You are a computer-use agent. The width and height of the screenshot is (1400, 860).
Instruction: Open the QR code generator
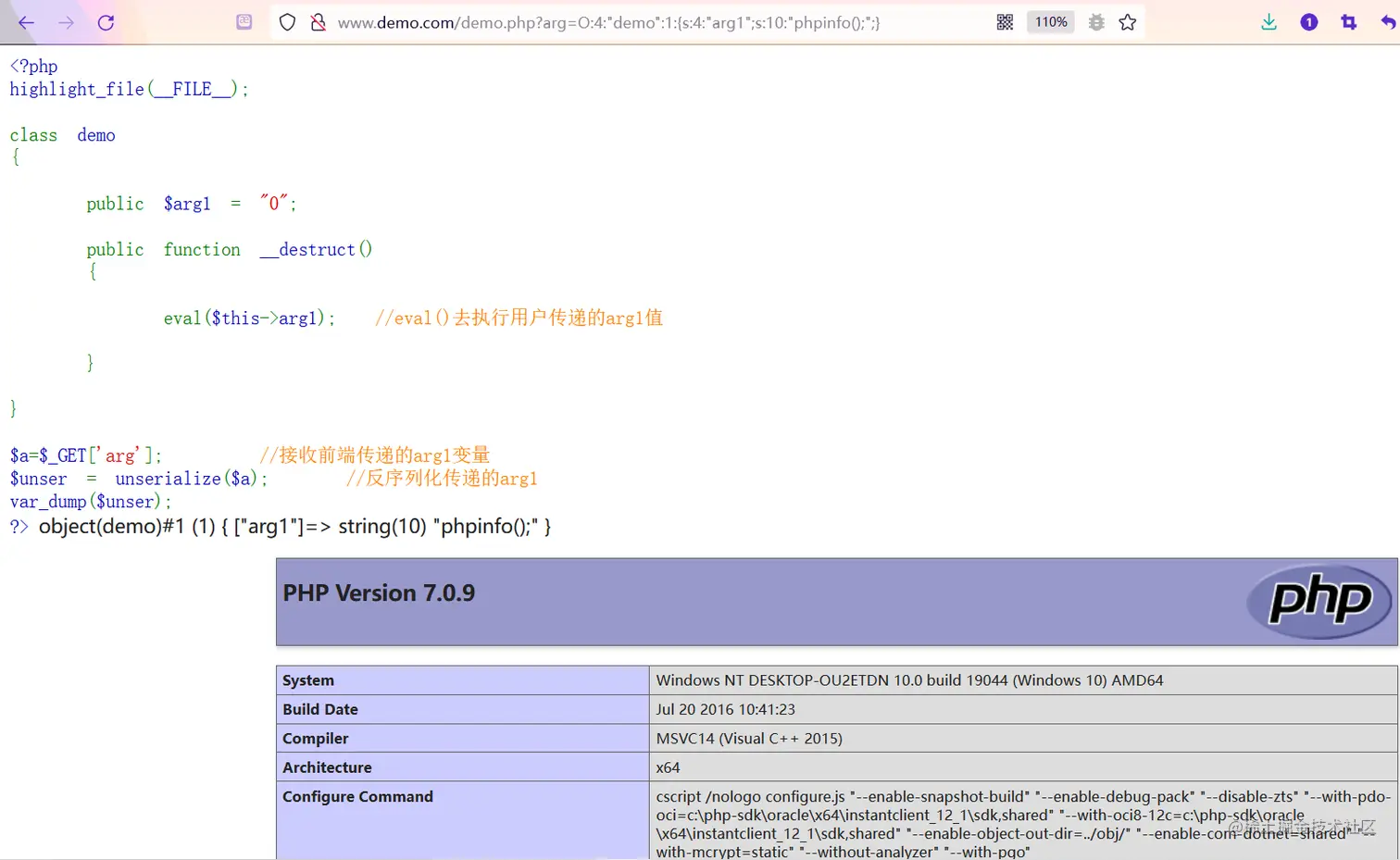(x=1005, y=22)
